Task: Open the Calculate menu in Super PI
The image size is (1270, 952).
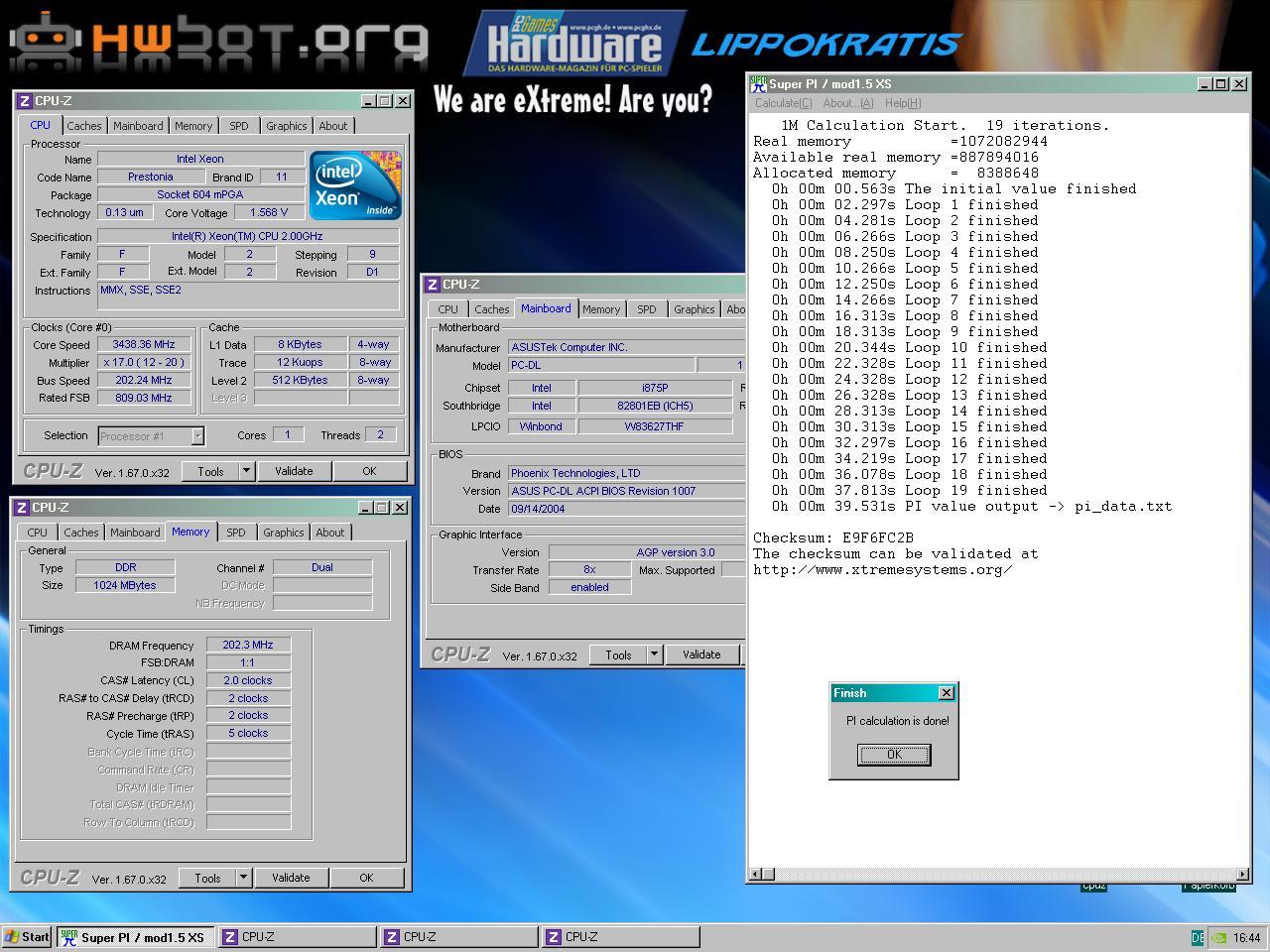Action: [x=783, y=103]
